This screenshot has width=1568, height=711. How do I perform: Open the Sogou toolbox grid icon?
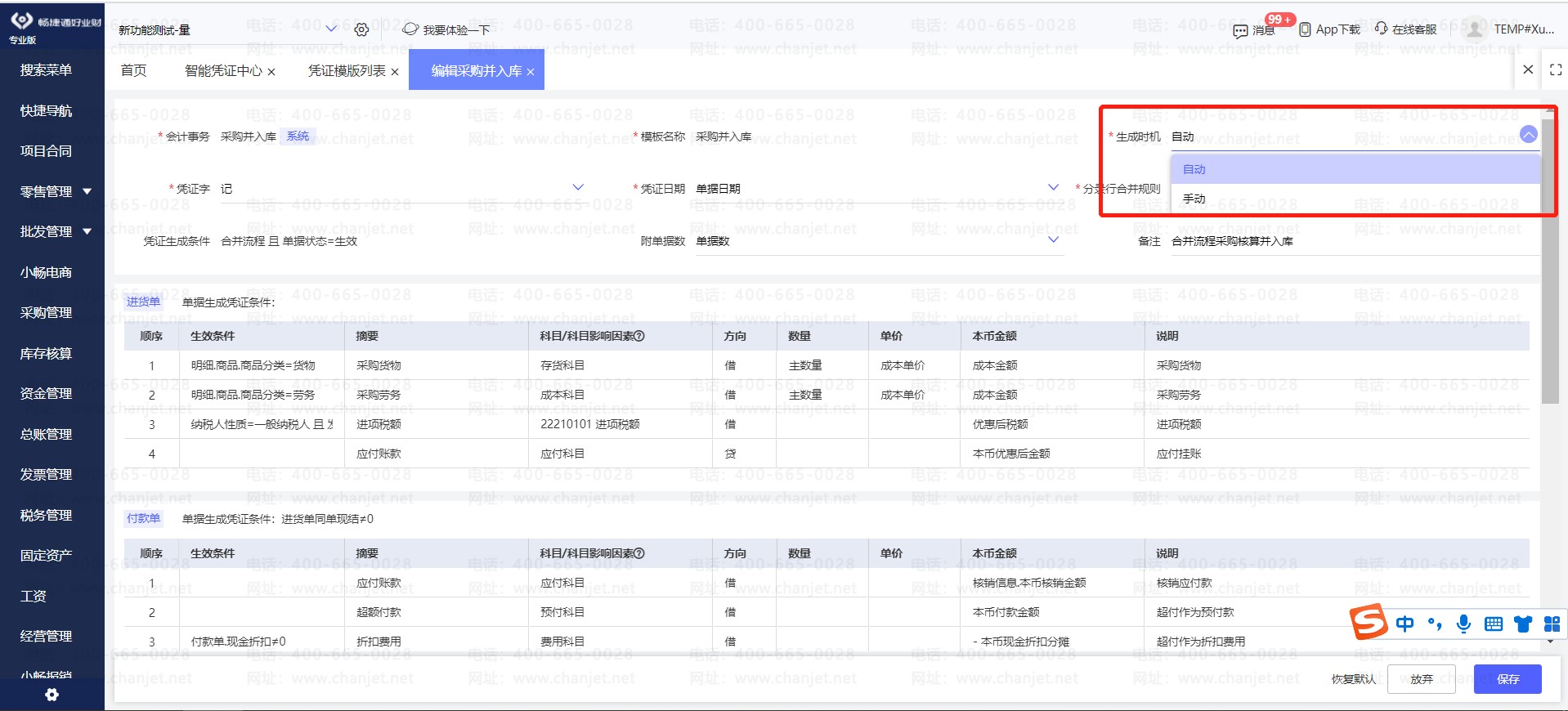[x=1552, y=624]
